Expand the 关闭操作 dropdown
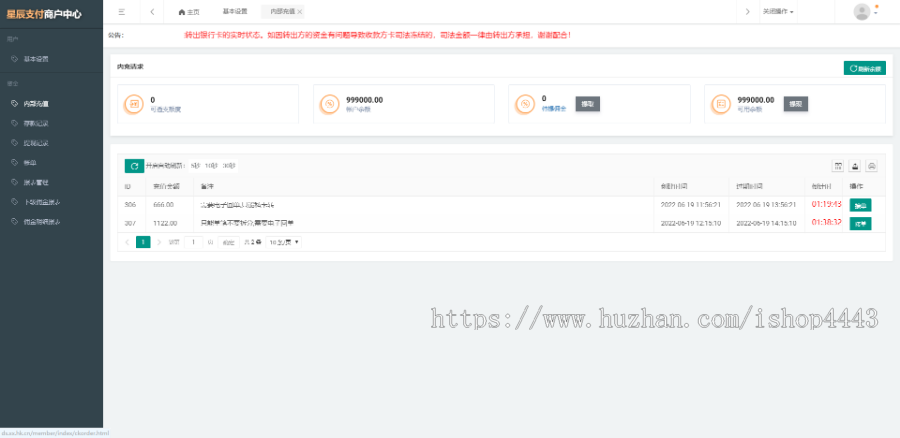This screenshot has width=900, height=438. click(x=778, y=11)
